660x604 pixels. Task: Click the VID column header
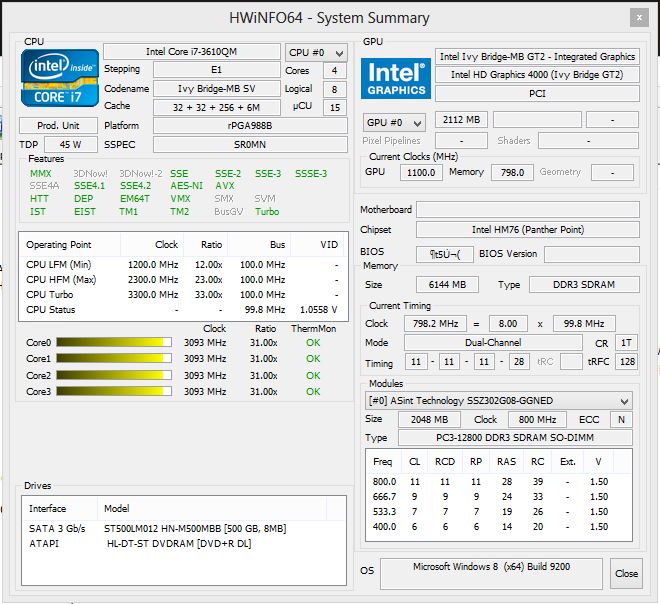(317, 245)
